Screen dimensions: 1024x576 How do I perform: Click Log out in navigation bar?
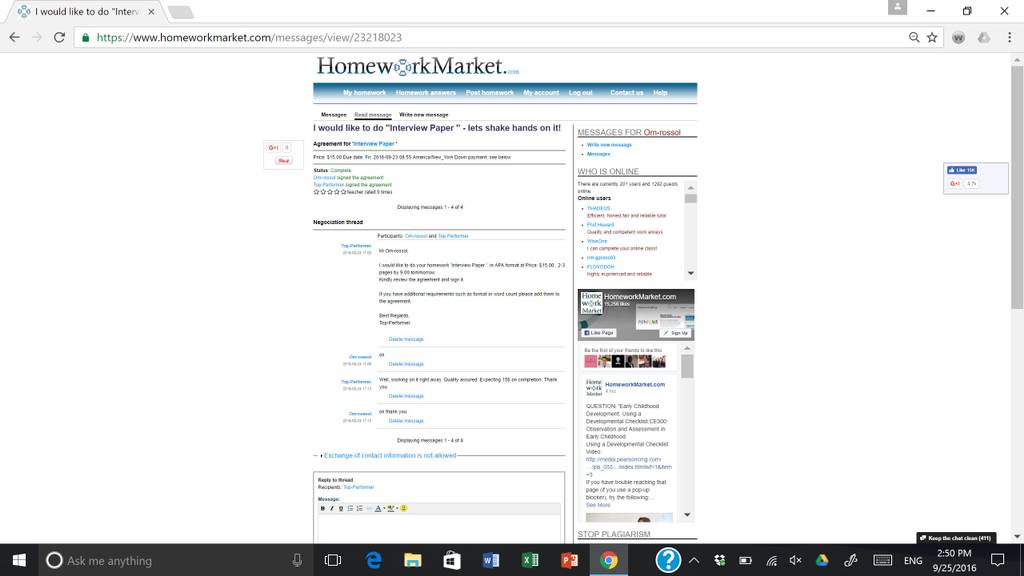[x=581, y=93]
